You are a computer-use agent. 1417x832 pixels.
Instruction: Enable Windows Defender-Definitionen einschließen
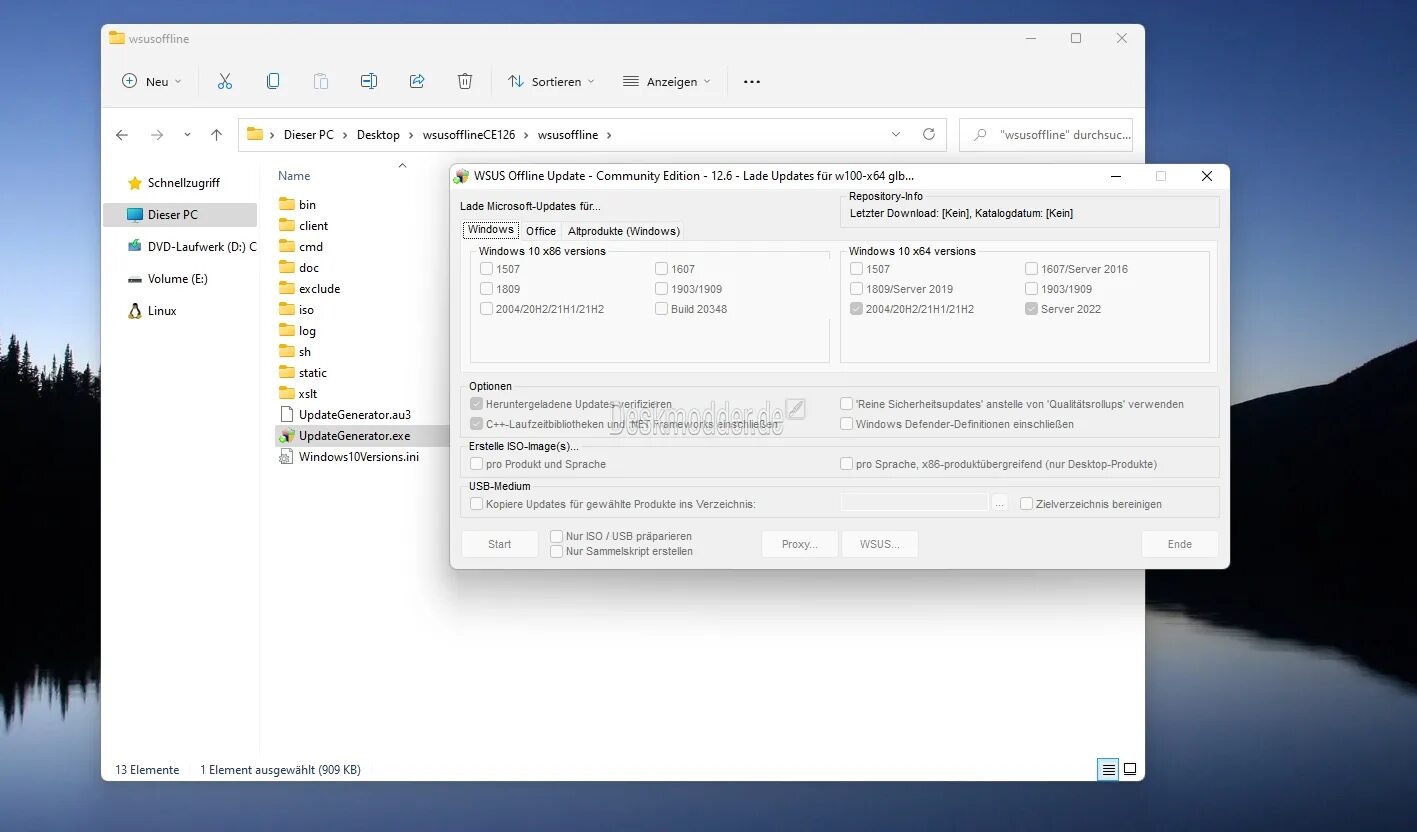[847, 424]
